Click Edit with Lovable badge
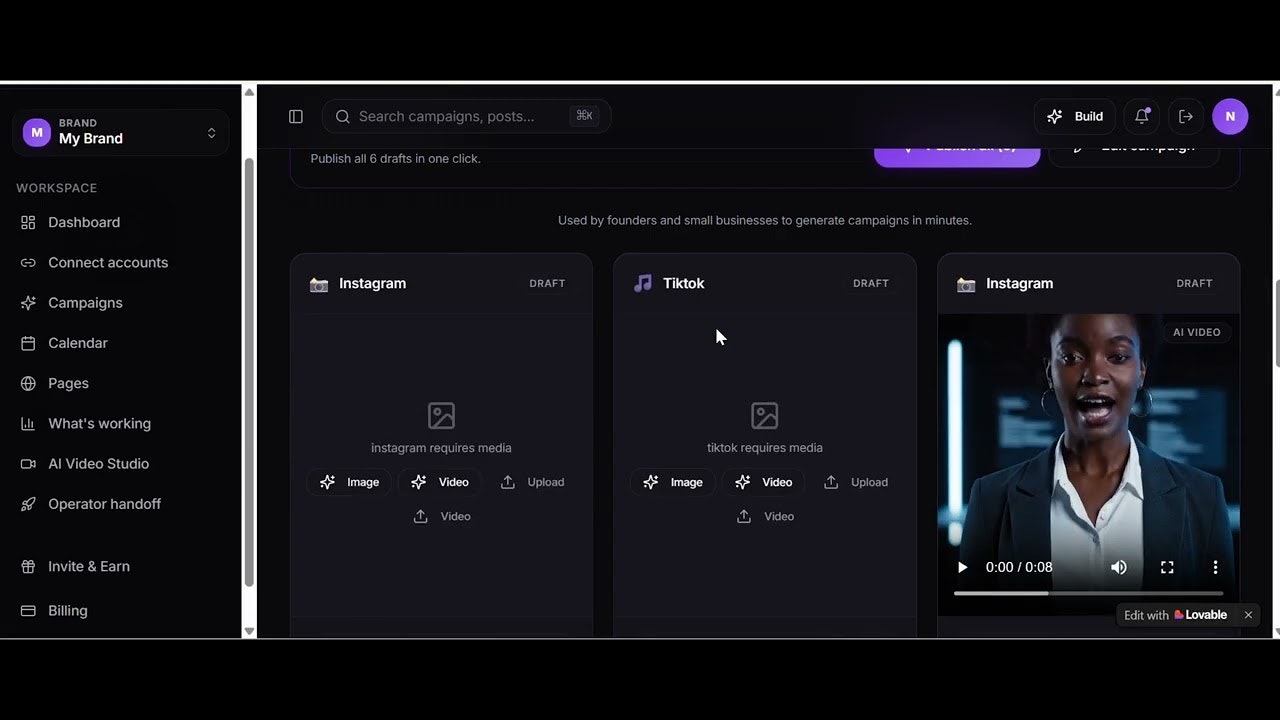This screenshot has height=720, width=1280. 1175,615
